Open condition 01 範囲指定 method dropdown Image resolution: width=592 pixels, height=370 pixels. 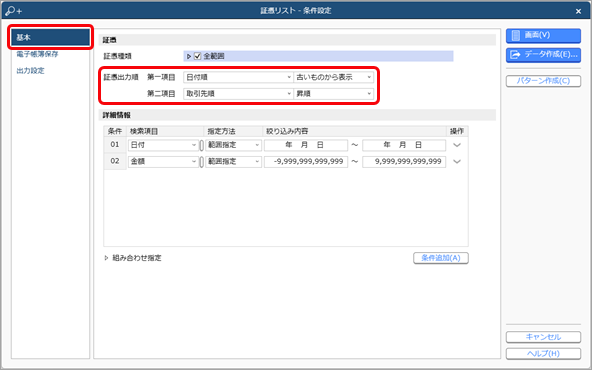233,145
